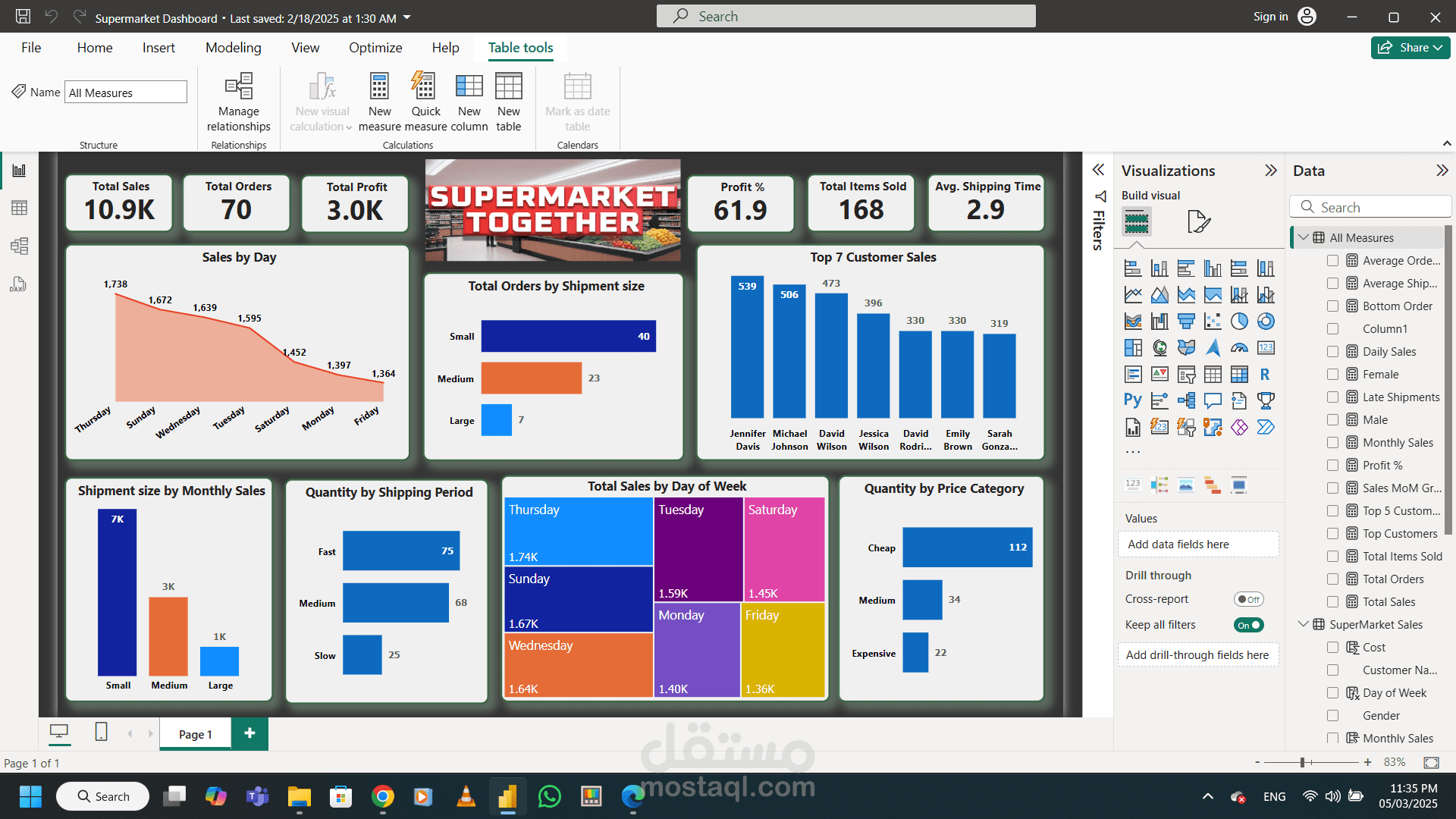Open DAX query view in sidebar
1456x819 pixels.
pyautogui.click(x=19, y=284)
